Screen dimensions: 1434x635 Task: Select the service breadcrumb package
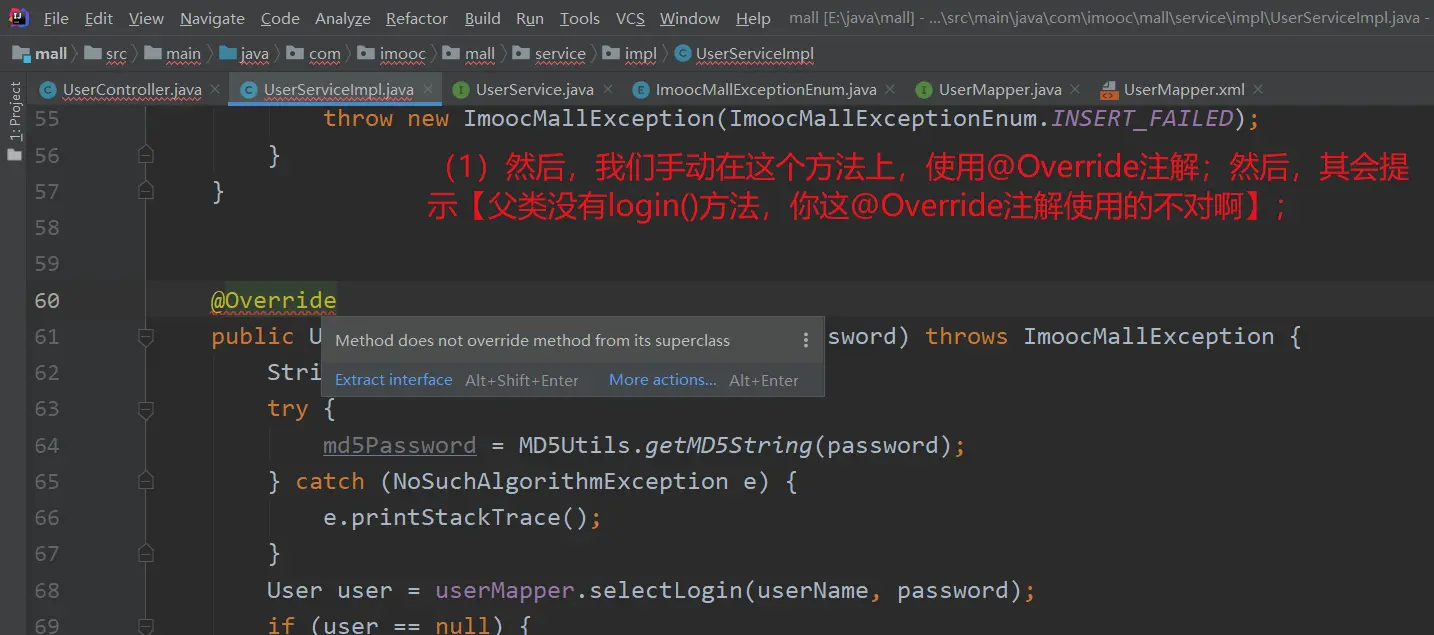(550, 54)
